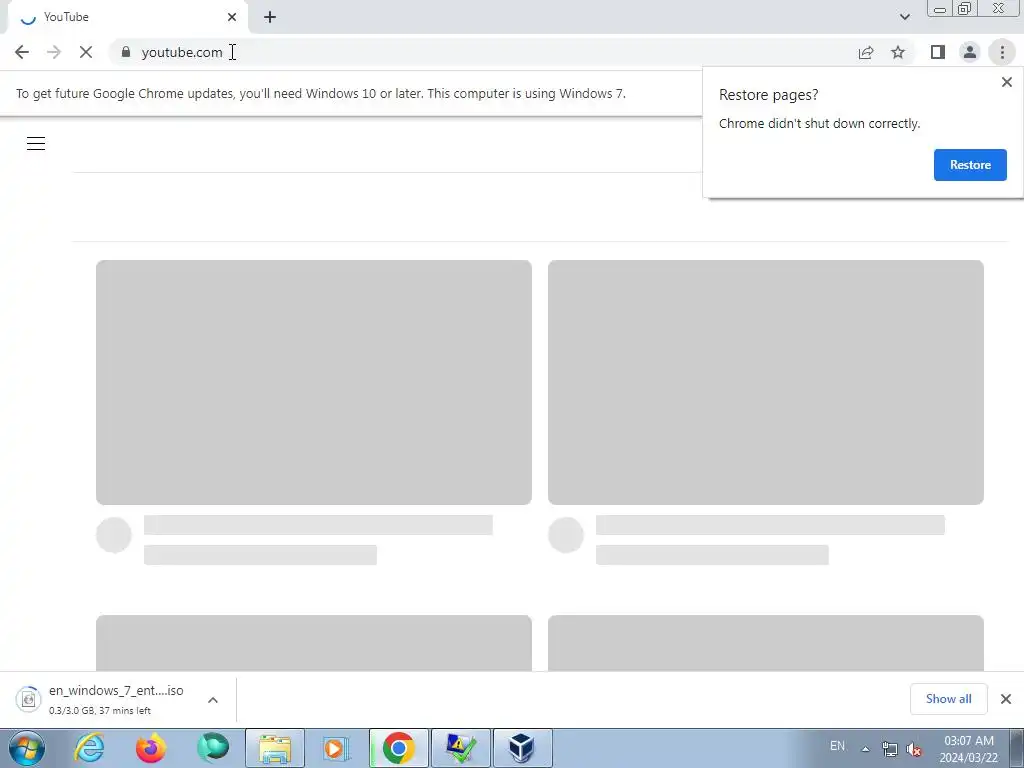The height and width of the screenshot is (768, 1024).
Task: Open Windows Media Player taskbar icon
Action: 336,748
